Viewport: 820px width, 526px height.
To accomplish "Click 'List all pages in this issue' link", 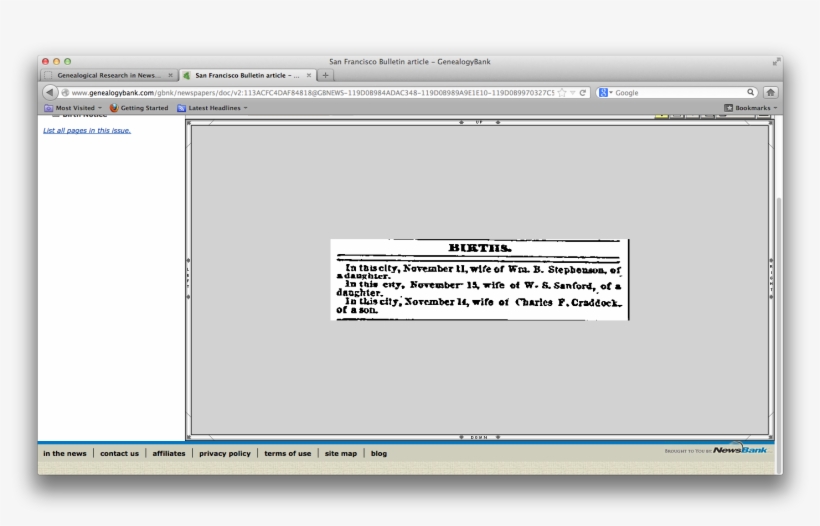I will 87,130.
